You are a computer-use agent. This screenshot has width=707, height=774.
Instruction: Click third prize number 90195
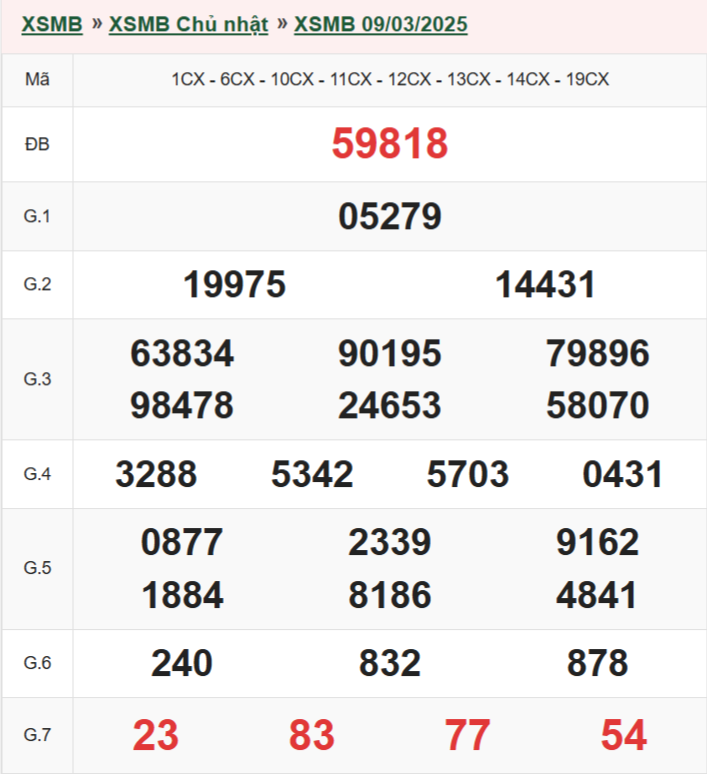point(390,353)
